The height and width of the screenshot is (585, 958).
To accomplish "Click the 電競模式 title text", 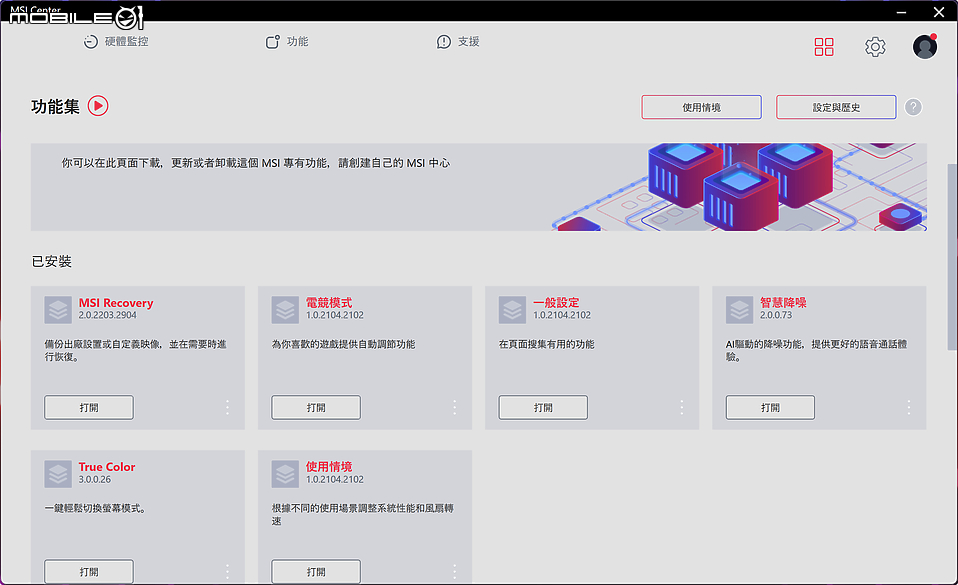I will [329, 303].
